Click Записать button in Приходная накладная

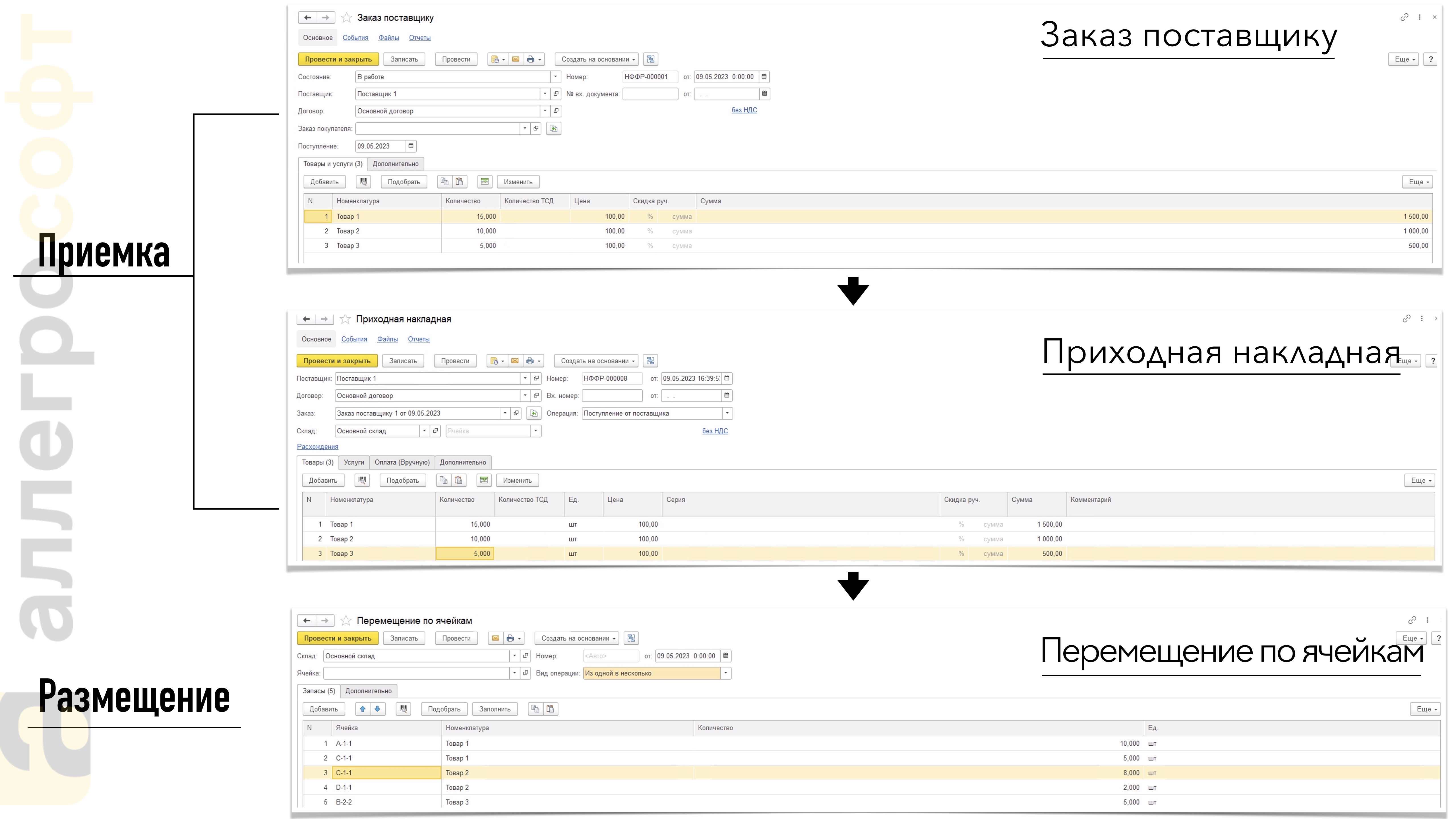[x=403, y=361]
